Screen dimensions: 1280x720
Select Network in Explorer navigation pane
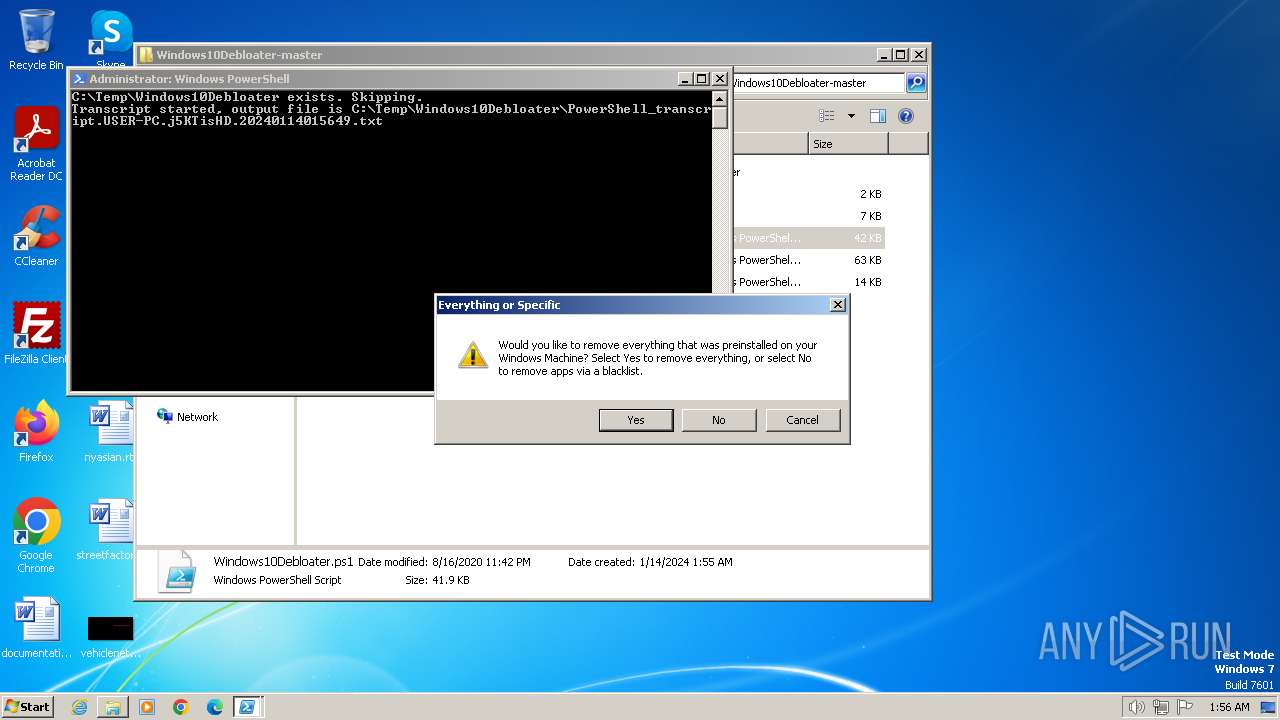[187, 417]
